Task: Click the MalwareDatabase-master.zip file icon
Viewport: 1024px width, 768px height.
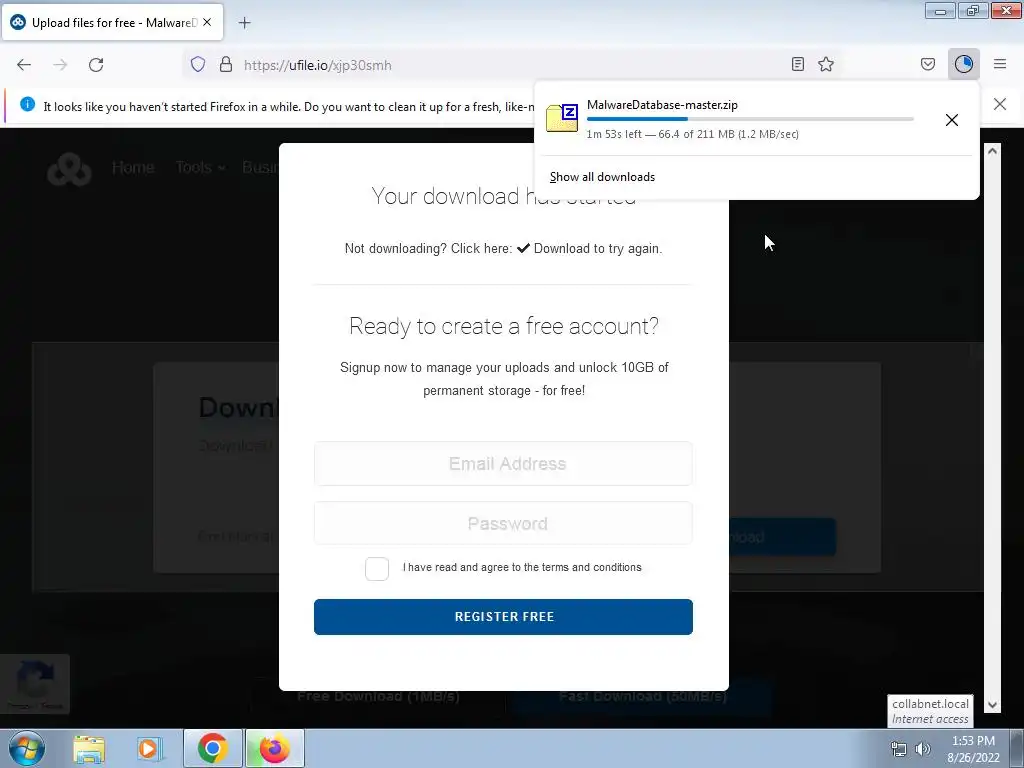Action: [562, 118]
